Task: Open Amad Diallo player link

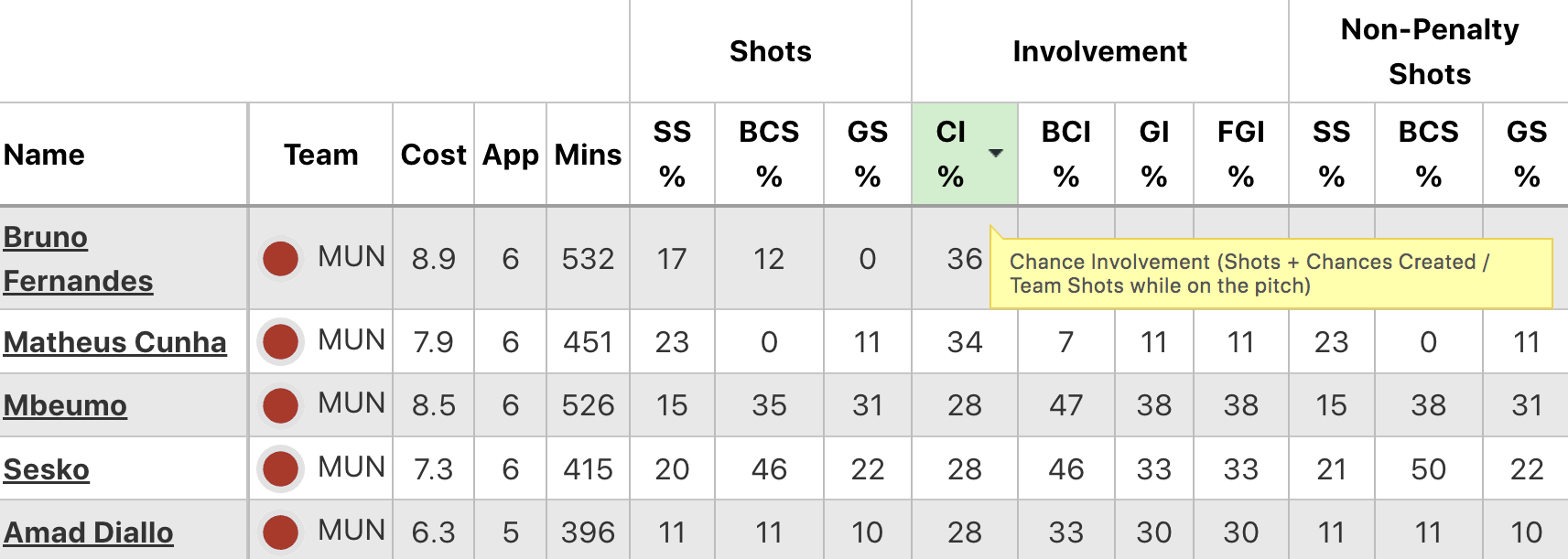Action: pyautogui.click(x=89, y=532)
